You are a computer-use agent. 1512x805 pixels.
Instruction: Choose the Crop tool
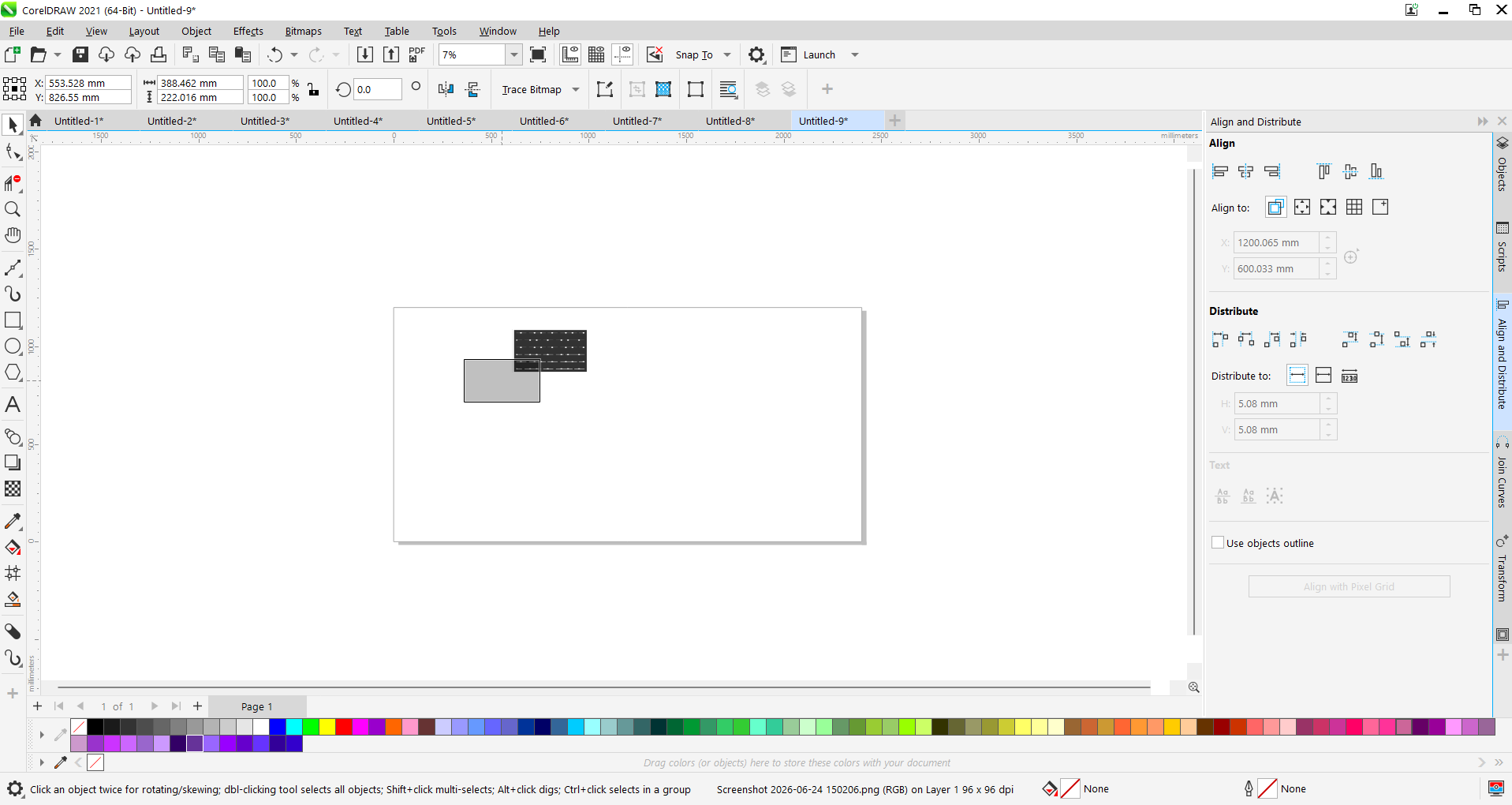point(13,183)
